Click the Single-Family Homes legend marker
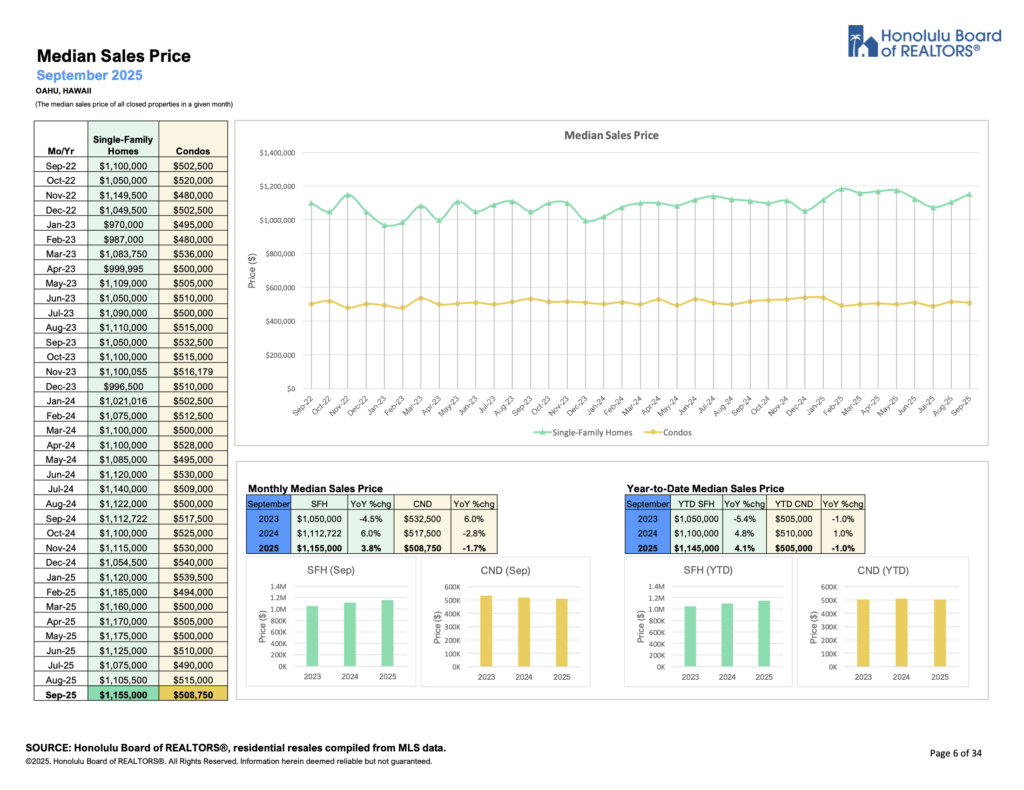This screenshot has width=1024, height=790. point(541,432)
